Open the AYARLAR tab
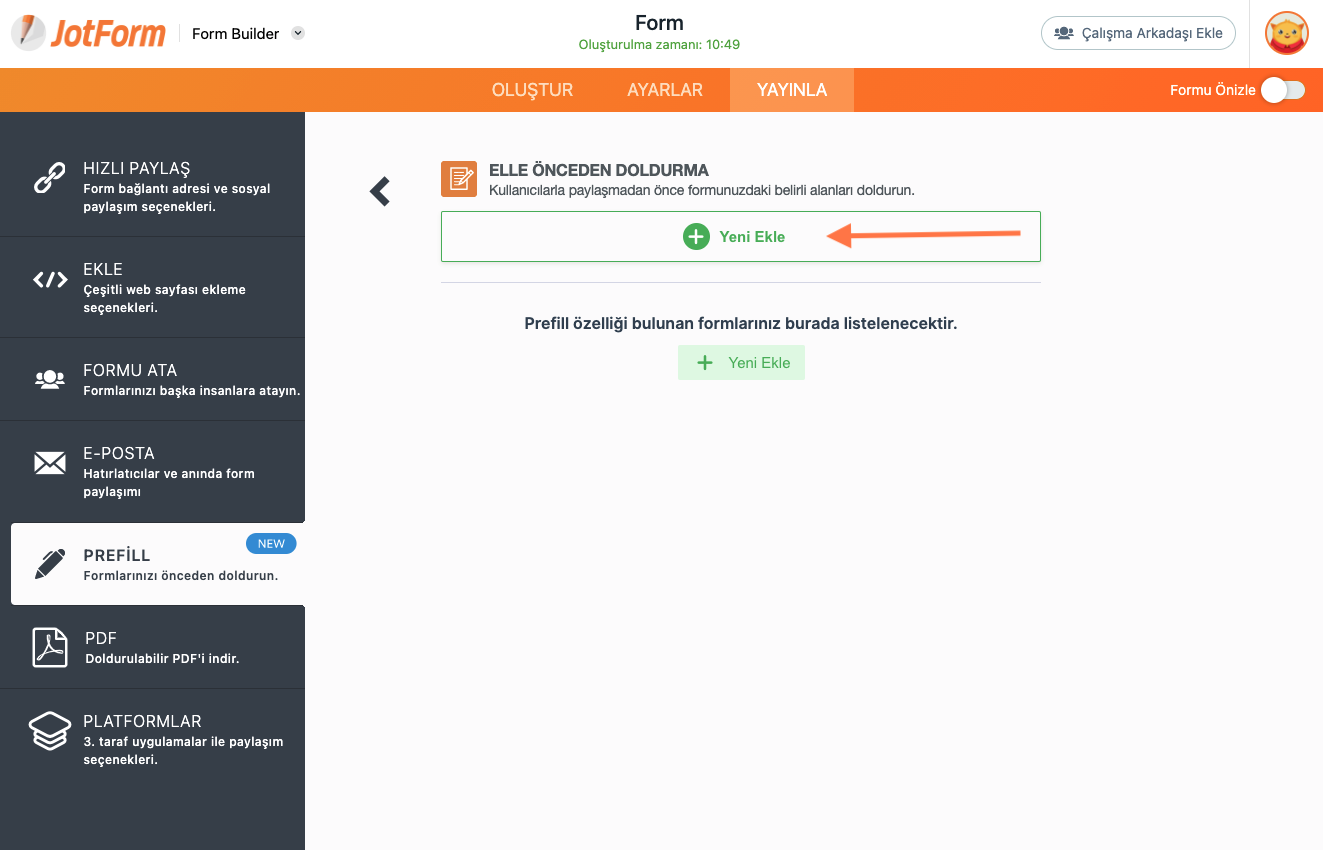Viewport: 1323px width, 850px height. tap(665, 90)
